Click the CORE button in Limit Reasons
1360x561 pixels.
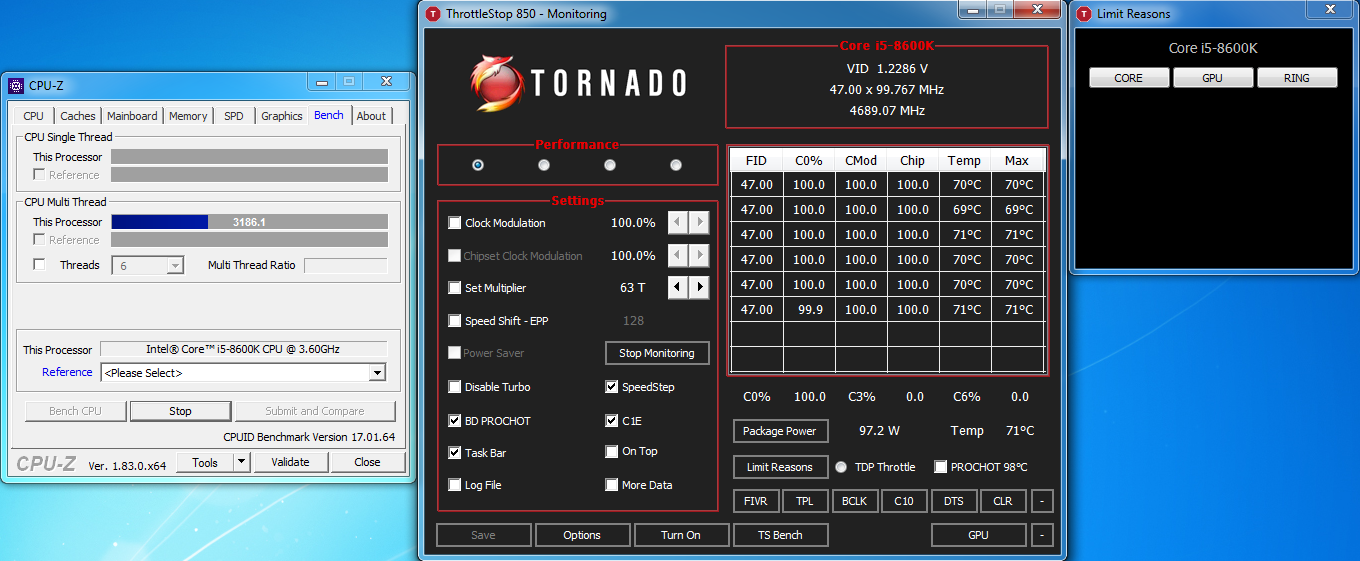click(1129, 78)
